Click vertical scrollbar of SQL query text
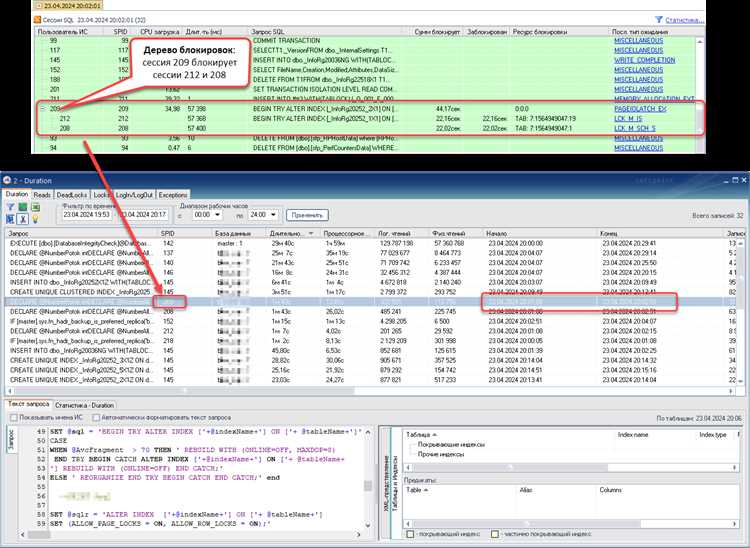The image size is (750, 548). pos(368,477)
